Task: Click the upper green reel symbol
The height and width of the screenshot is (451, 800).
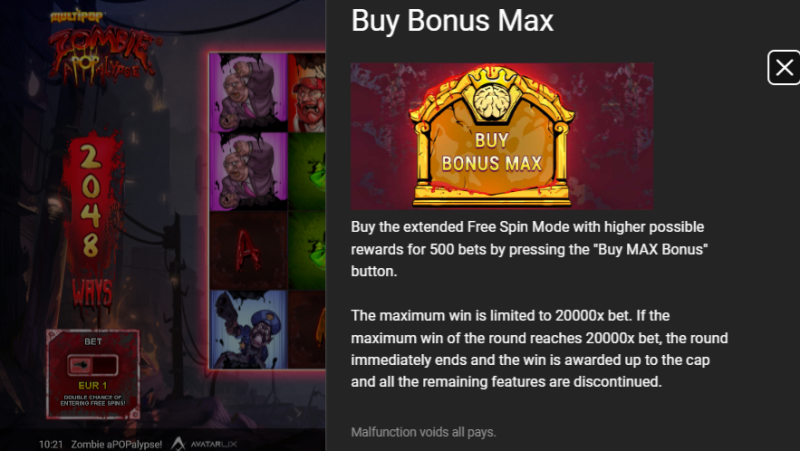Action: 307,171
